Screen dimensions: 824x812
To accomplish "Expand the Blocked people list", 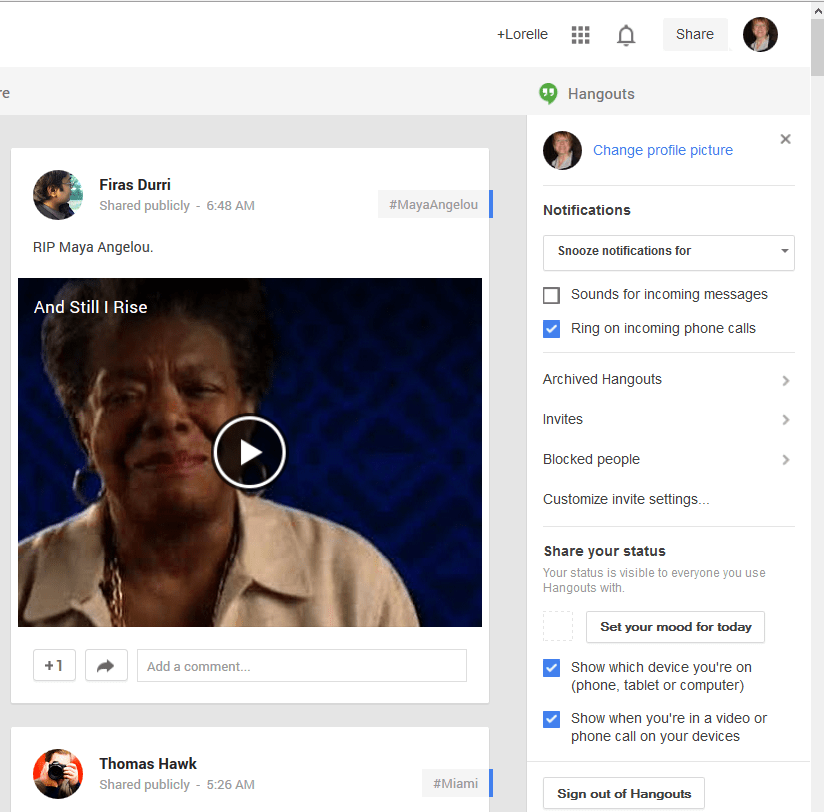I will [667, 460].
